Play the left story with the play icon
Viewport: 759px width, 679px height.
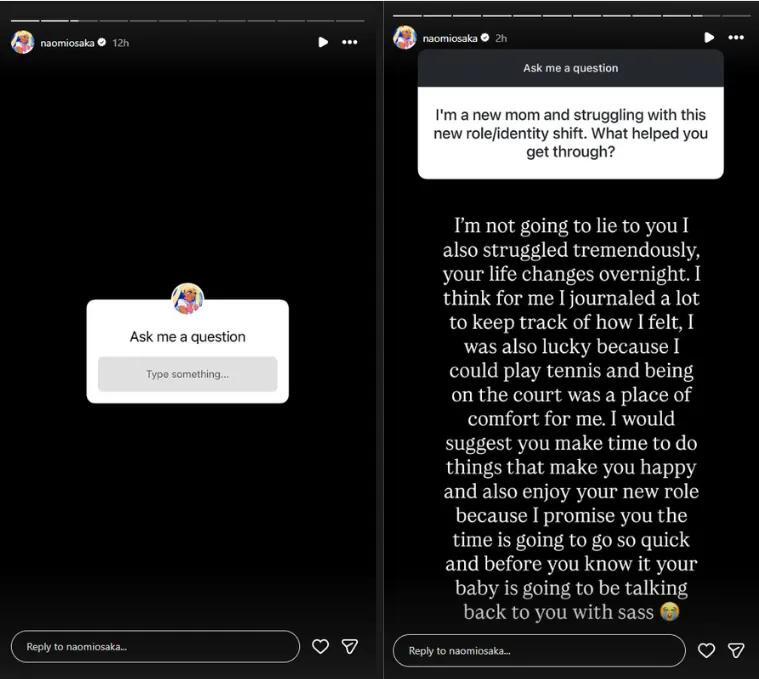[323, 43]
